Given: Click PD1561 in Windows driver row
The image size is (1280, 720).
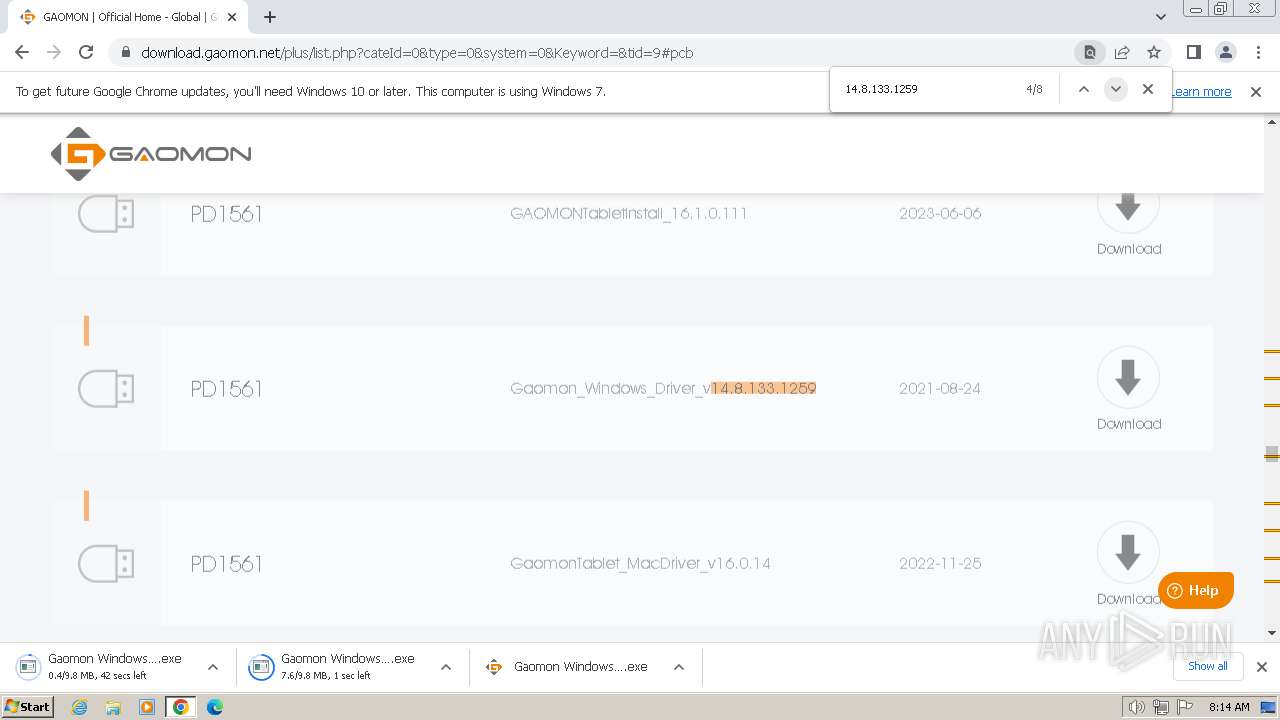Looking at the screenshot, I should tap(226, 389).
